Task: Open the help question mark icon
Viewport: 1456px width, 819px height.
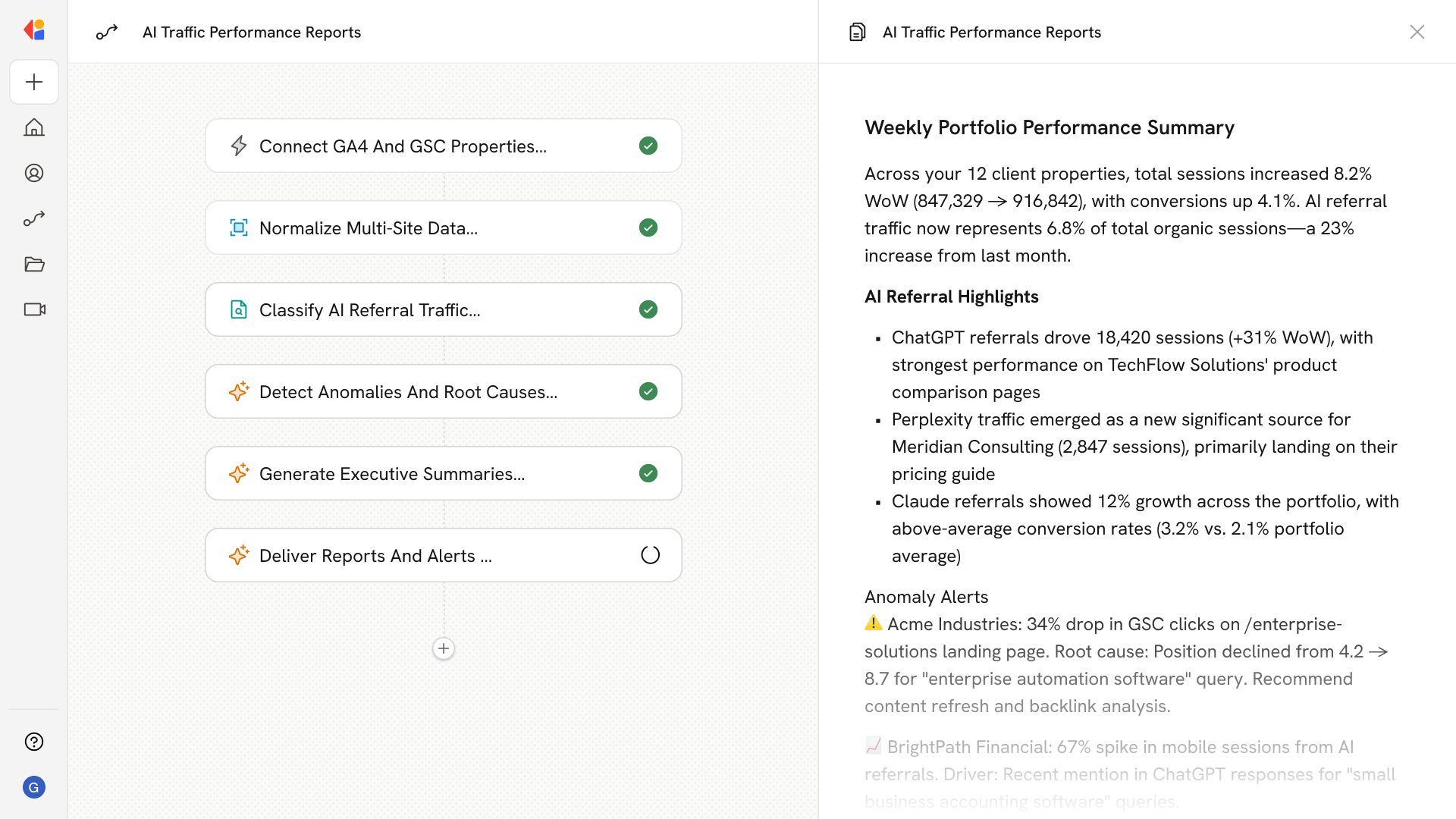Action: click(34, 742)
